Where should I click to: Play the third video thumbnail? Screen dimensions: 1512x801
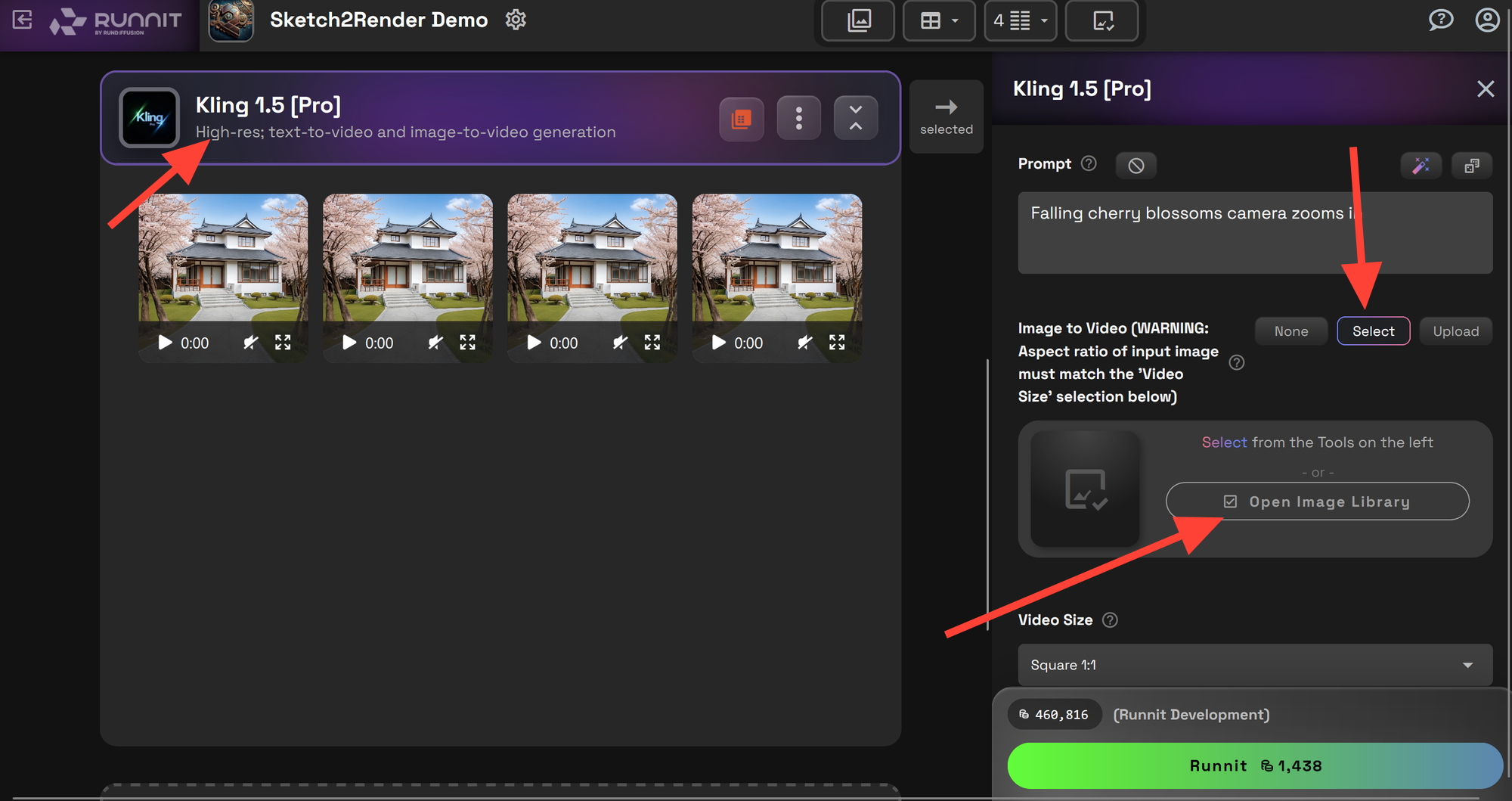pyautogui.click(x=534, y=343)
